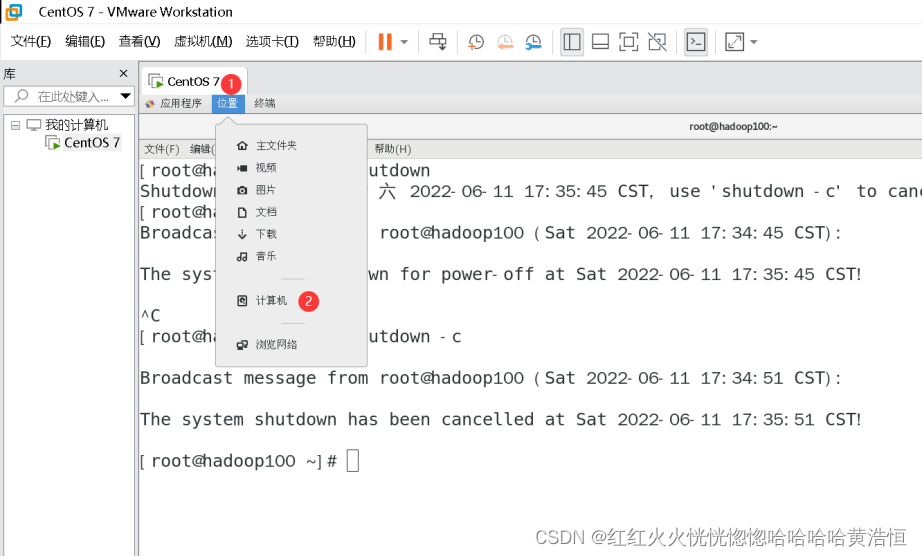
Task: Toggle the thumbnail bar view icon
Action: tap(600, 42)
